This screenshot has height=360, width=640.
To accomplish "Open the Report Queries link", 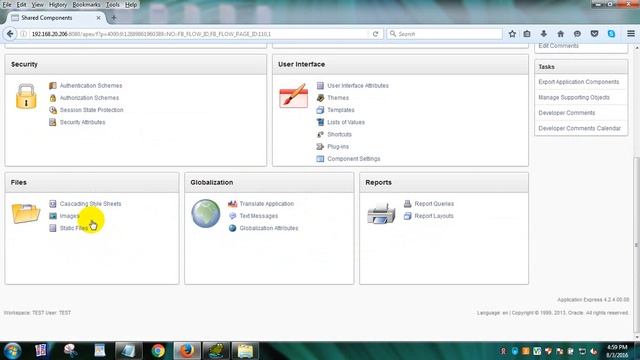I will 434,204.
